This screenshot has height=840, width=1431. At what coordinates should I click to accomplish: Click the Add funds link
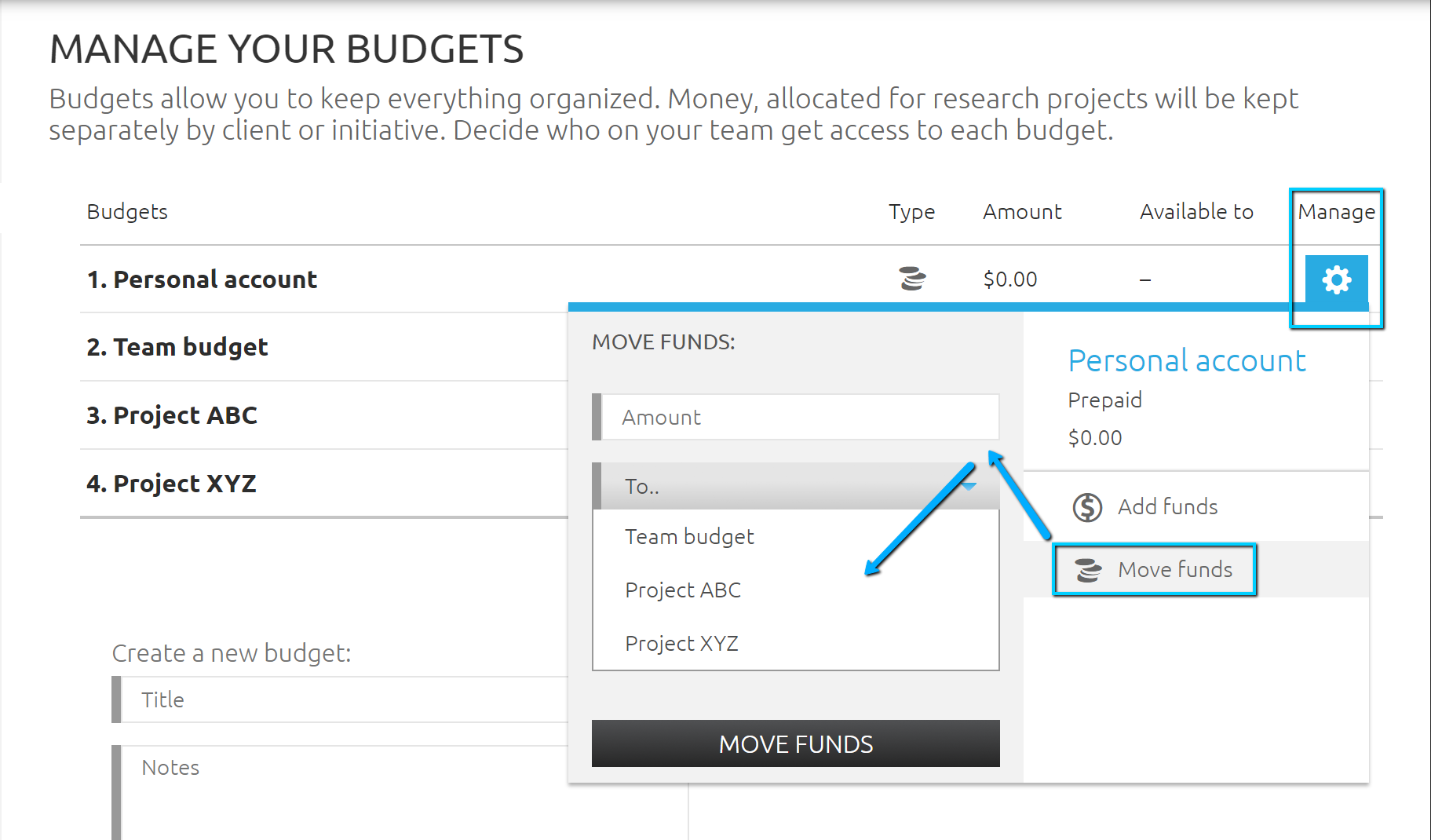tap(1167, 507)
